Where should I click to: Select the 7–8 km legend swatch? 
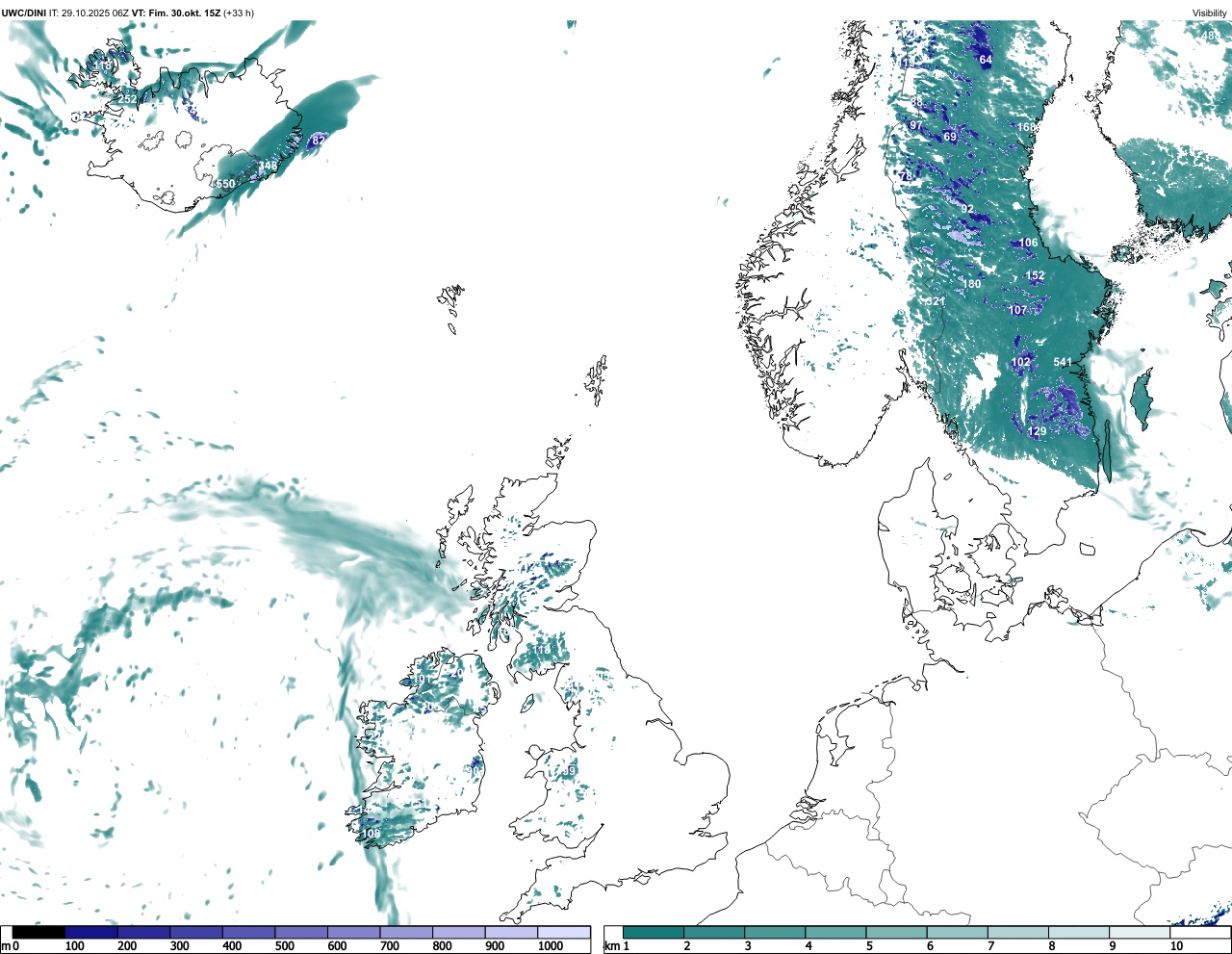[1017, 932]
